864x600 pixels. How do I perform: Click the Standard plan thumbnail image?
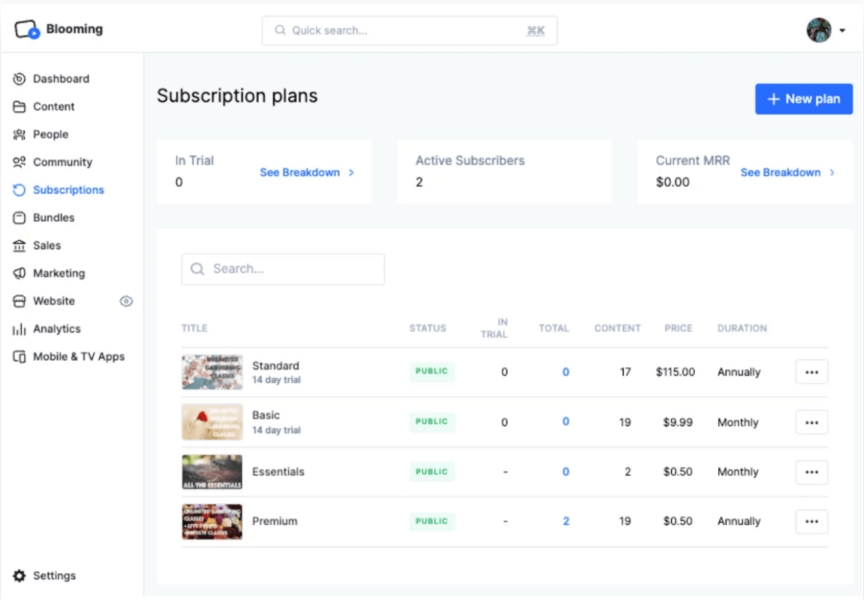click(211, 371)
